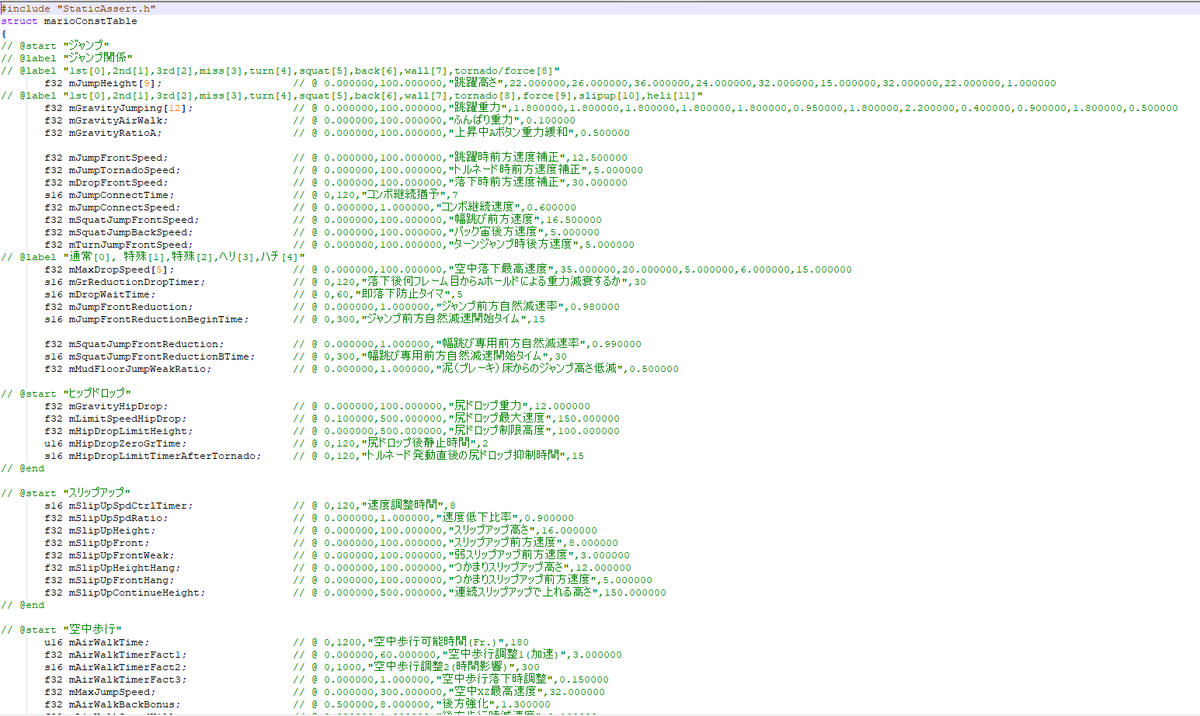1200x716 pixels.
Task: Select mAirWalkTimerFact1 in the code
Action: pyautogui.click(x=125, y=654)
